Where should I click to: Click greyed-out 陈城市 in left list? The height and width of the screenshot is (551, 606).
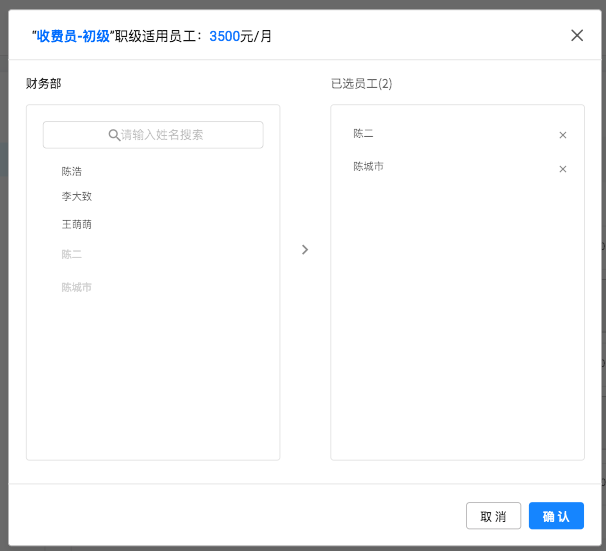(76, 287)
